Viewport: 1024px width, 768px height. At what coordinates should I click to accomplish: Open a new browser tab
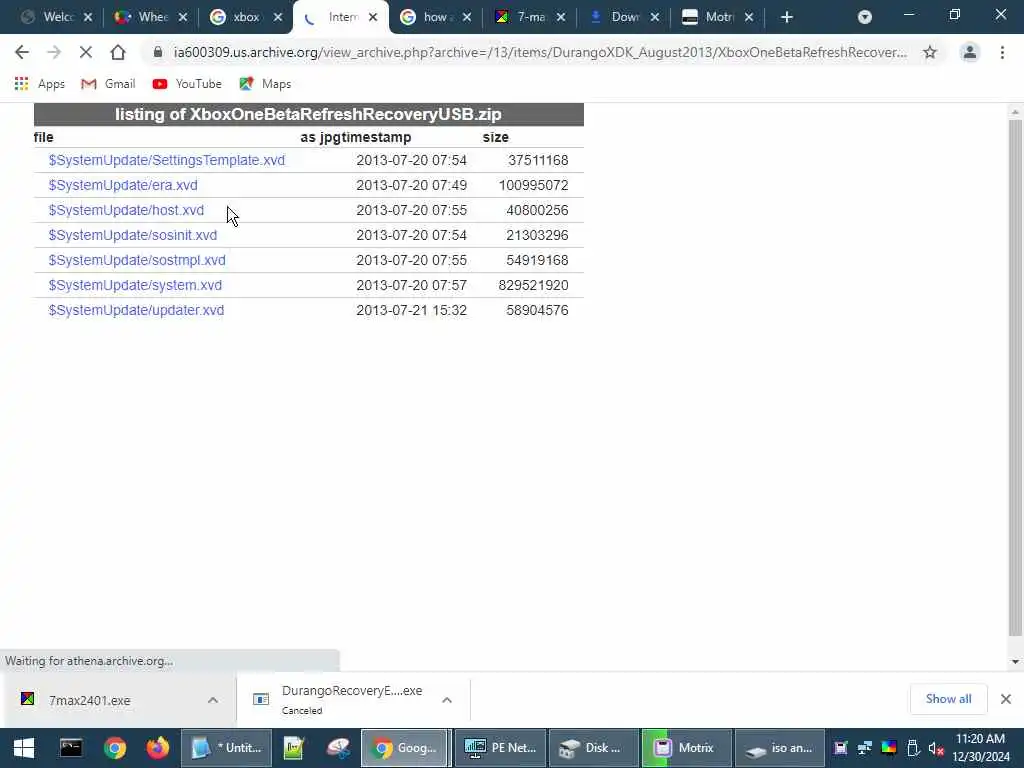(x=787, y=17)
